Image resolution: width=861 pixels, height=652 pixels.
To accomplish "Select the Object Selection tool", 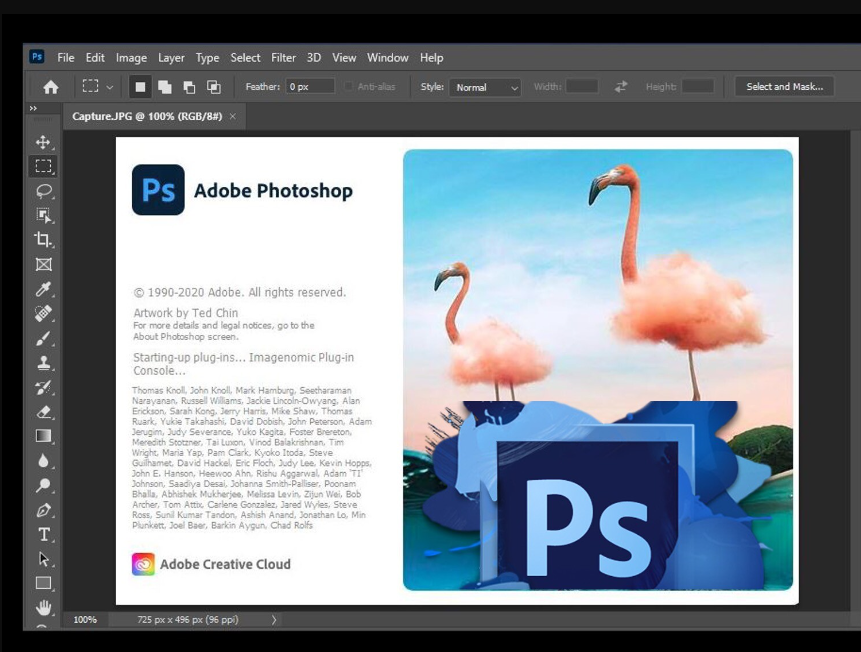I will point(43,215).
